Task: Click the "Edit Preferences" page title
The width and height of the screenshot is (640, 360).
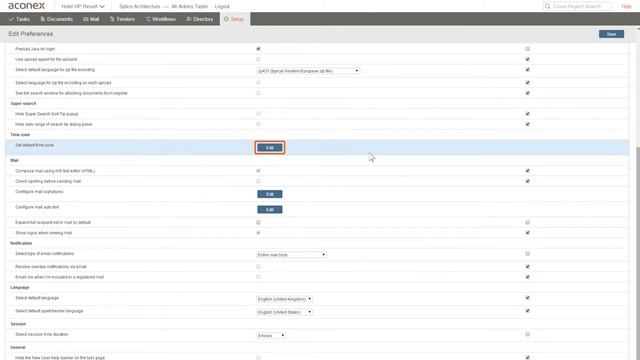Action: (31, 34)
